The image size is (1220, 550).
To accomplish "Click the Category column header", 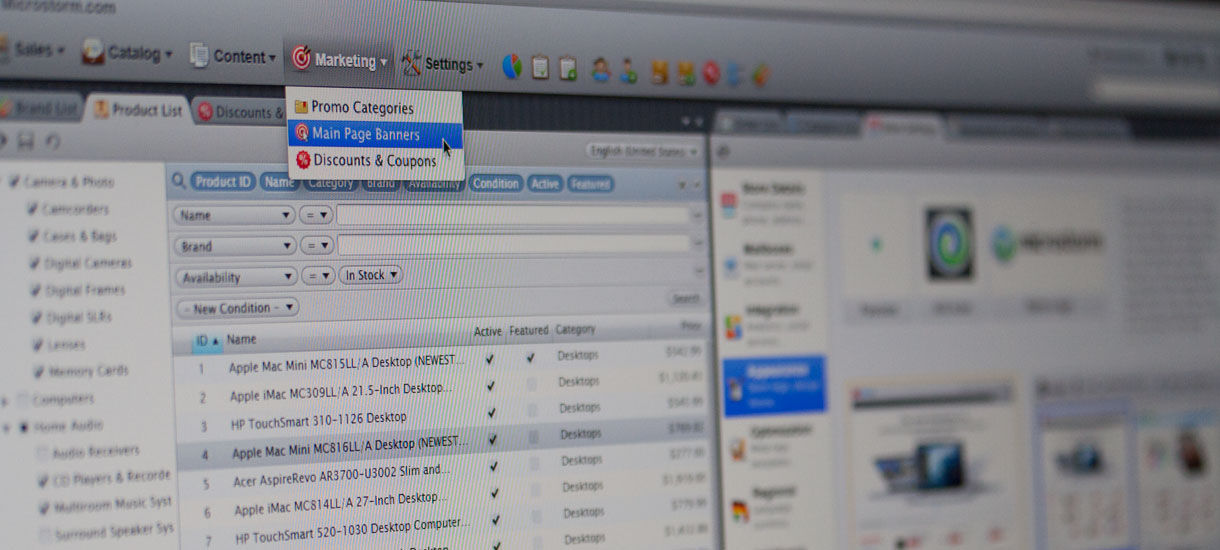I will point(575,329).
